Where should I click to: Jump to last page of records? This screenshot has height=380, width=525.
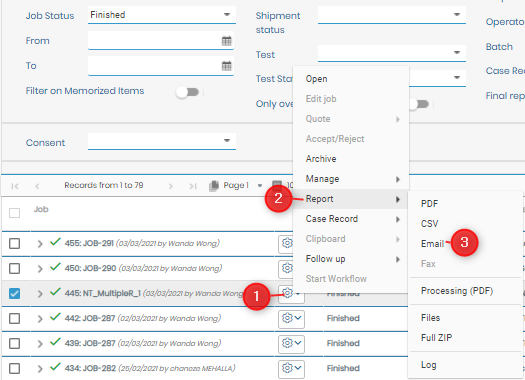point(193,186)
